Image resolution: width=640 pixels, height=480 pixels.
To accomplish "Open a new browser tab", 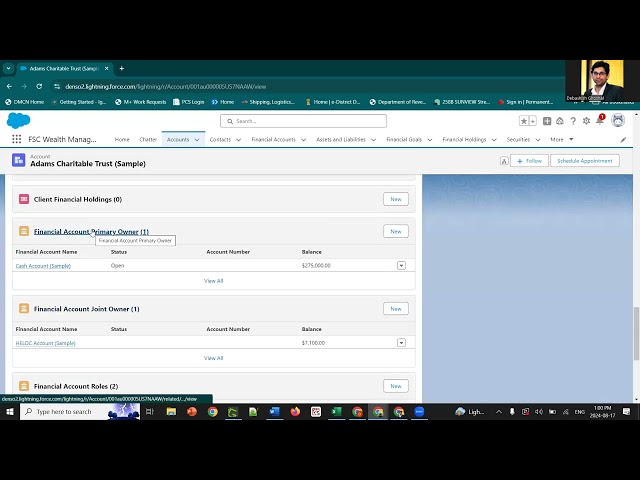I will (122, 69).
